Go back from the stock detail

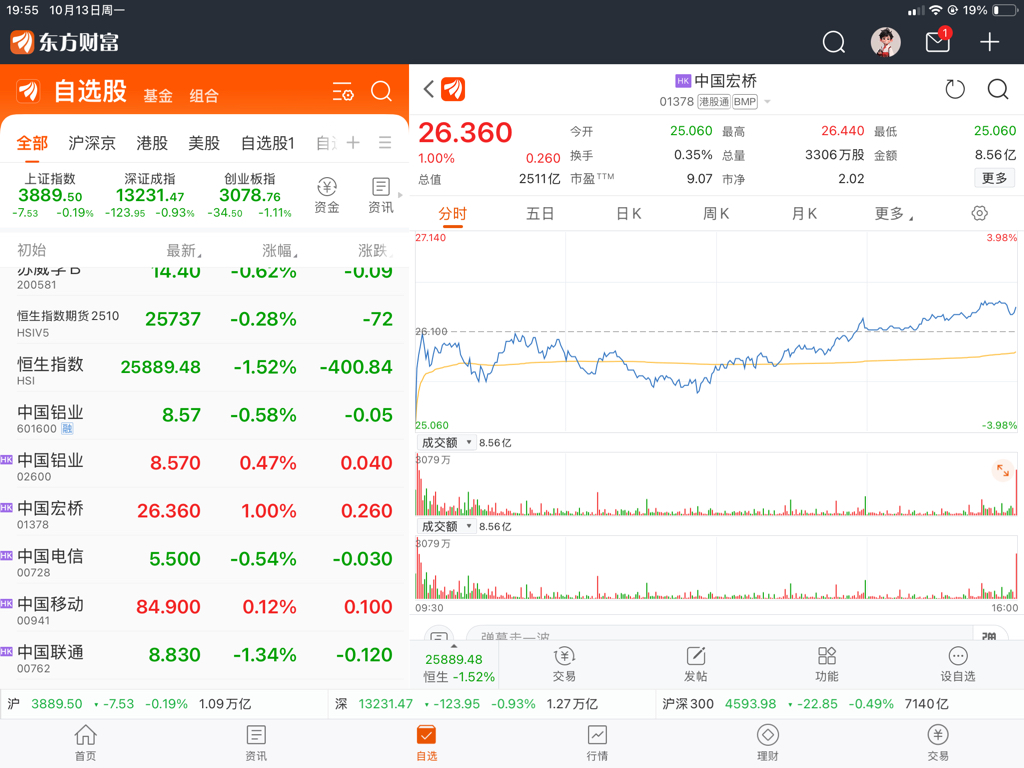pyautogui.click(x=428, y=89)
